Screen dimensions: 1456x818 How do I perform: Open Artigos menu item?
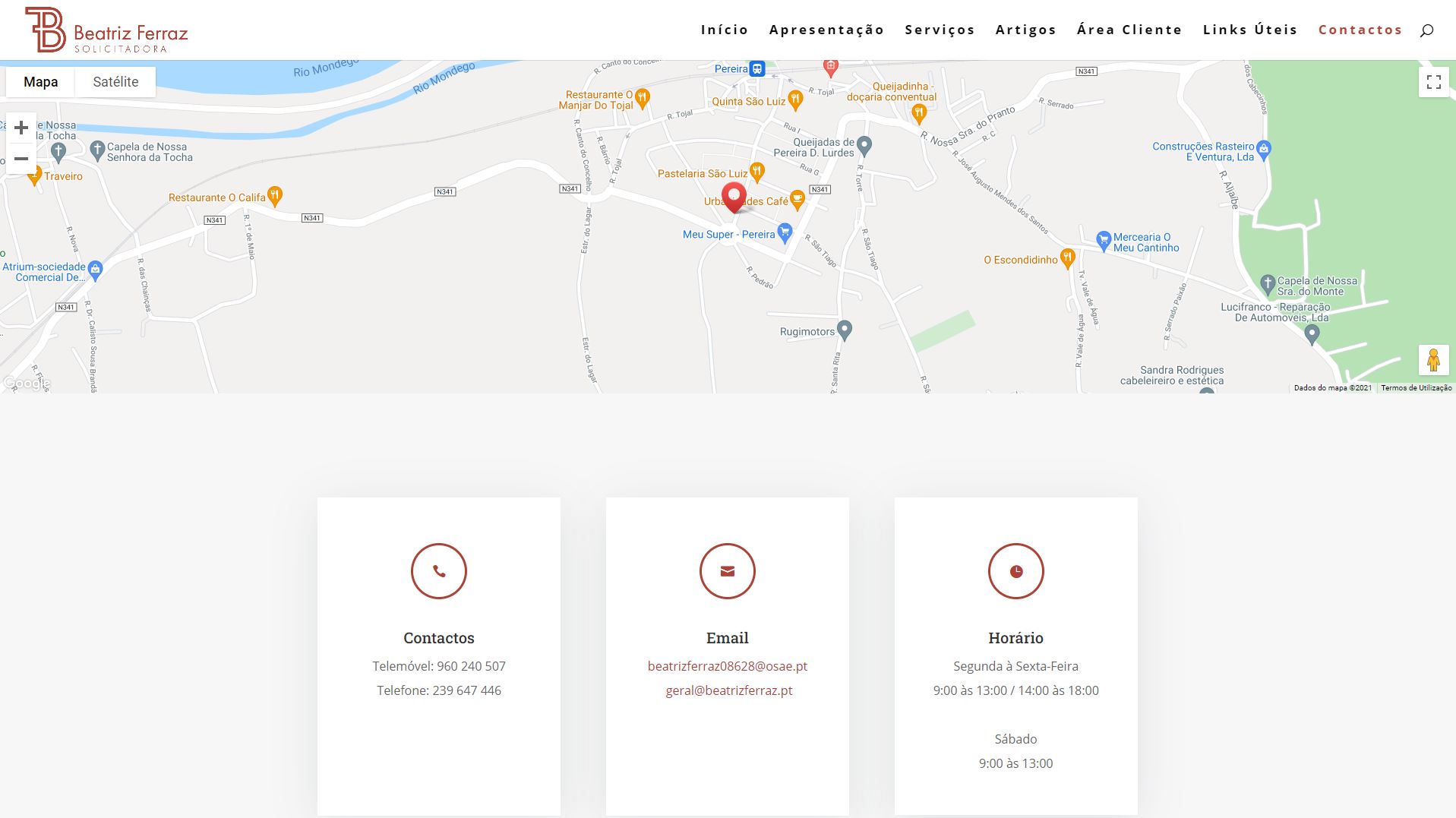[1025, 30]
